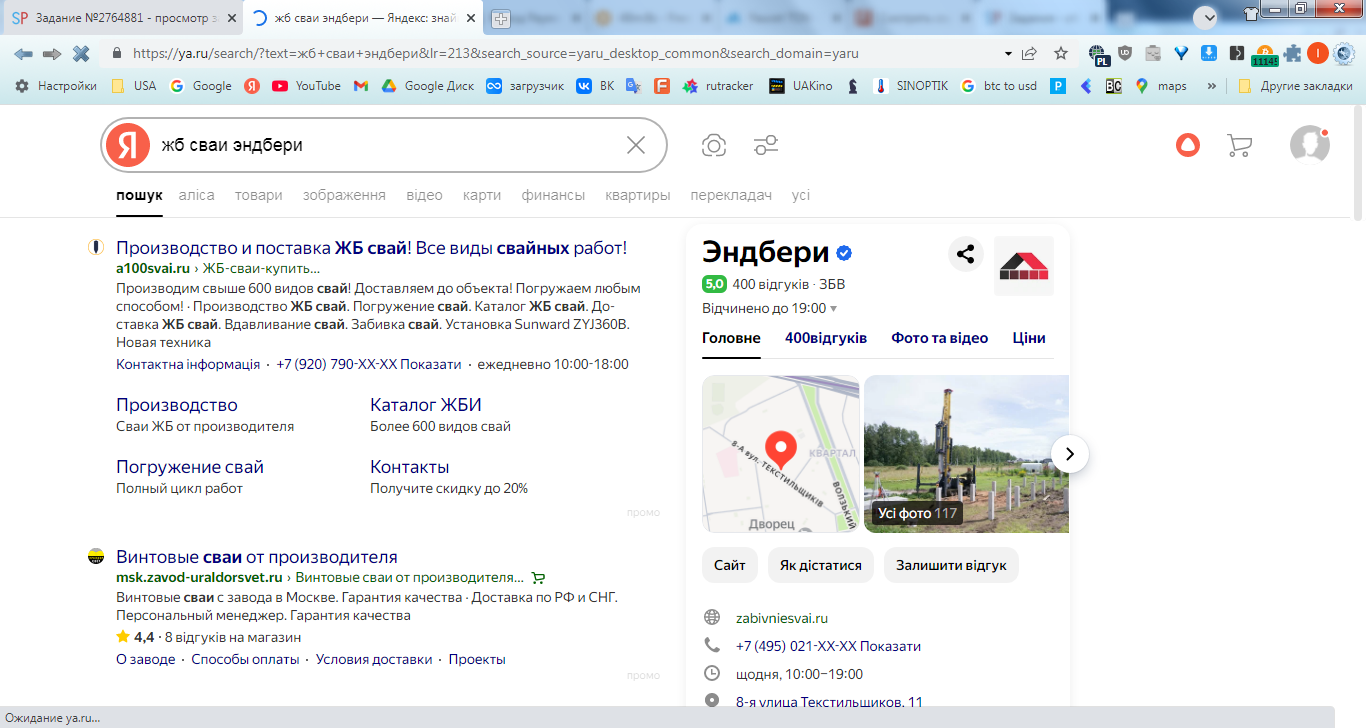
Task: Switch to 'Фото та відео' tab
Action: pyautogui.click(x=940, y=338)
